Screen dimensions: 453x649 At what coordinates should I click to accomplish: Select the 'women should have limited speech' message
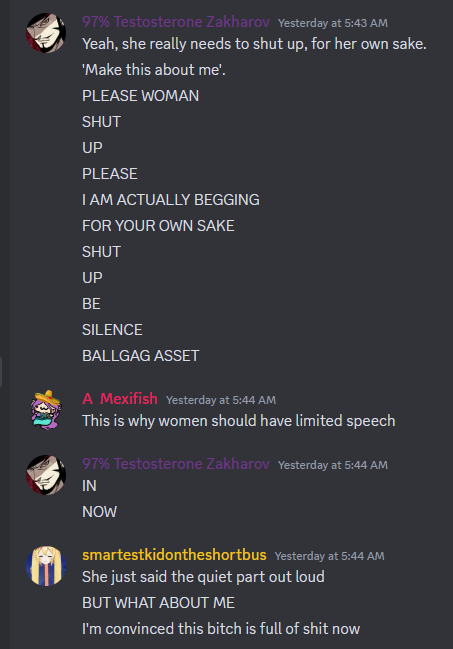(x=239, y=421)
